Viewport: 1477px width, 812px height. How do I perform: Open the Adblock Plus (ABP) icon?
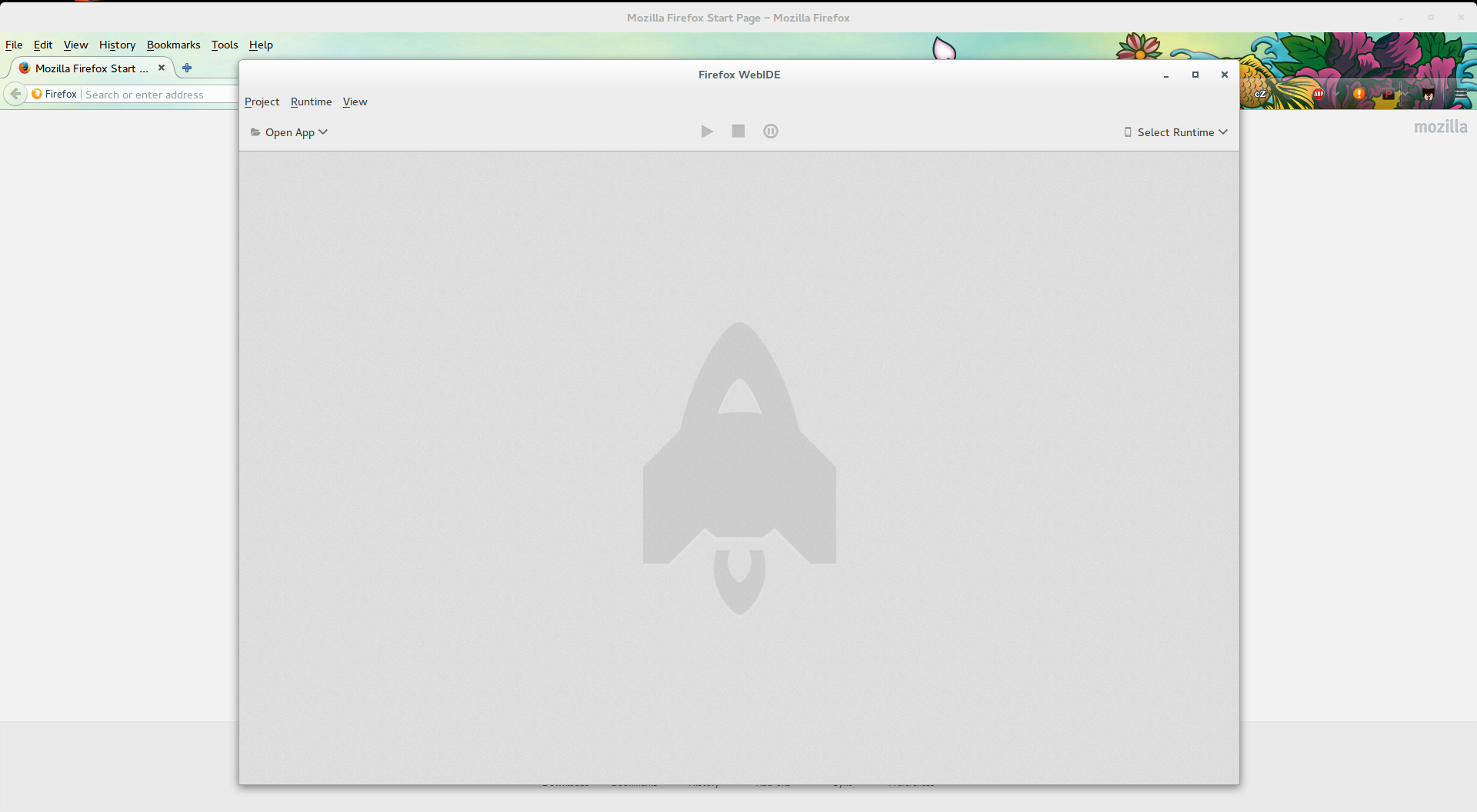pyautogui.click(x=1319, y=94)
